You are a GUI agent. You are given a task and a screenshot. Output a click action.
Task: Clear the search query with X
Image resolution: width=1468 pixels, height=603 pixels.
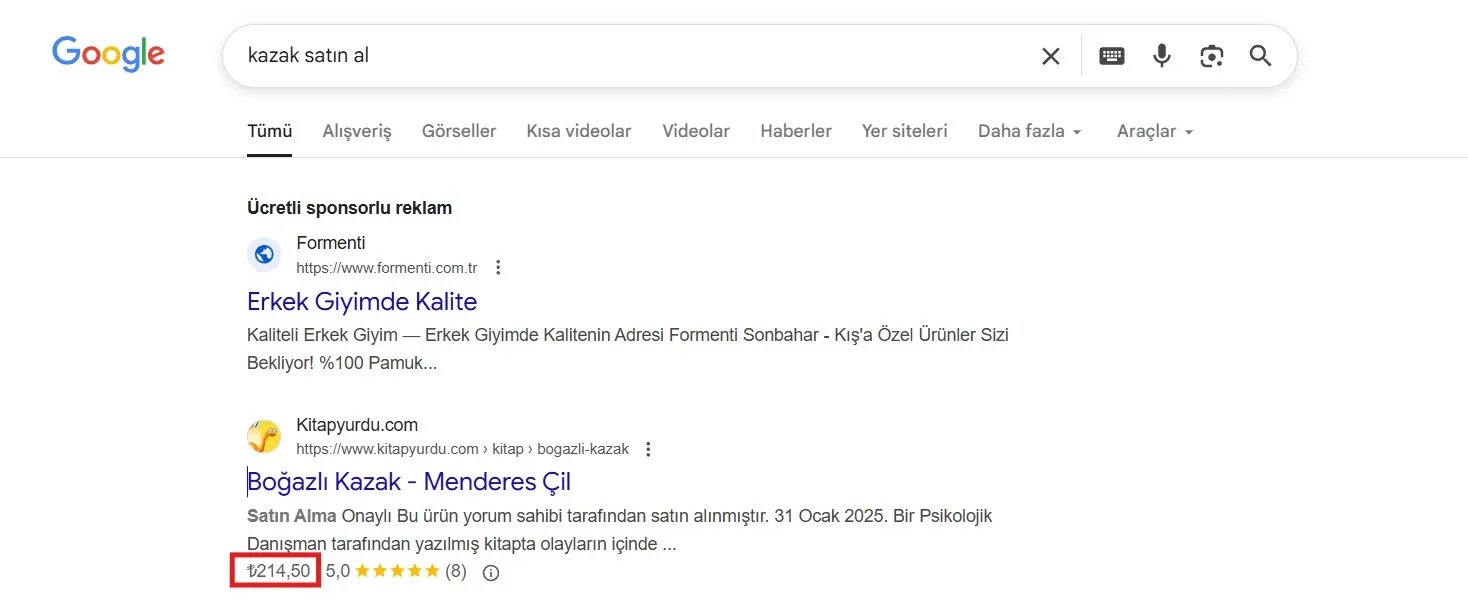click(x=1050, y=56)
